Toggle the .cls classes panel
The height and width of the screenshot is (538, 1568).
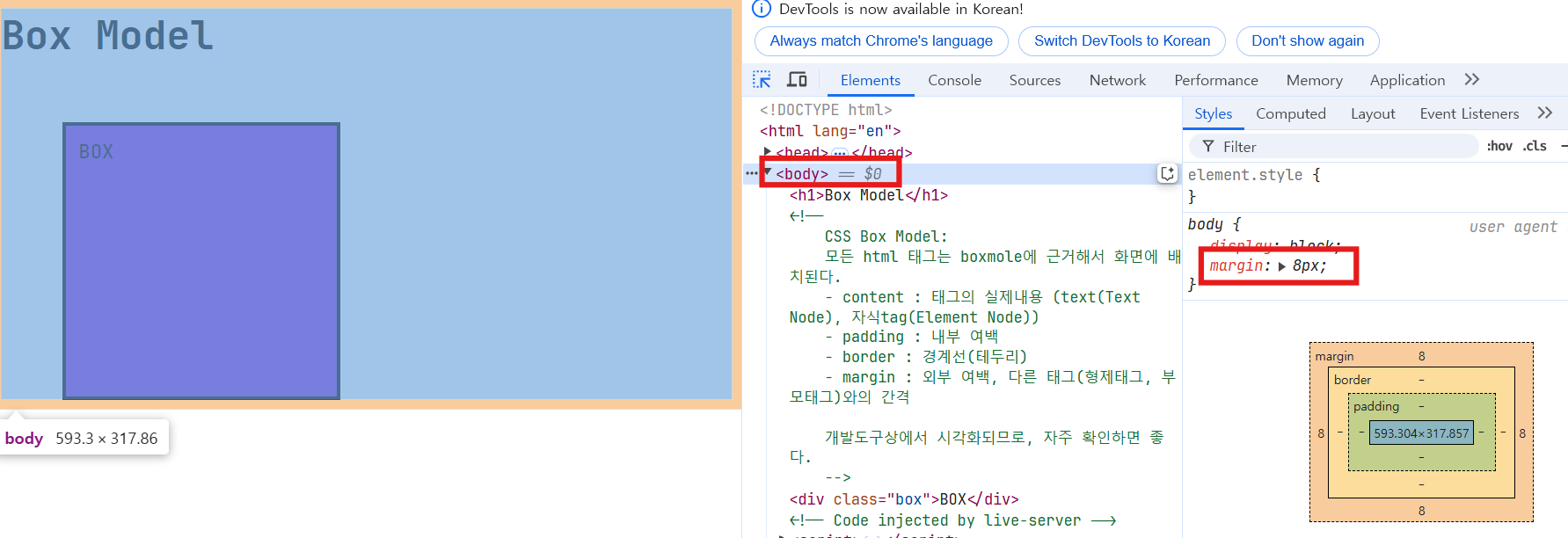1535,146
